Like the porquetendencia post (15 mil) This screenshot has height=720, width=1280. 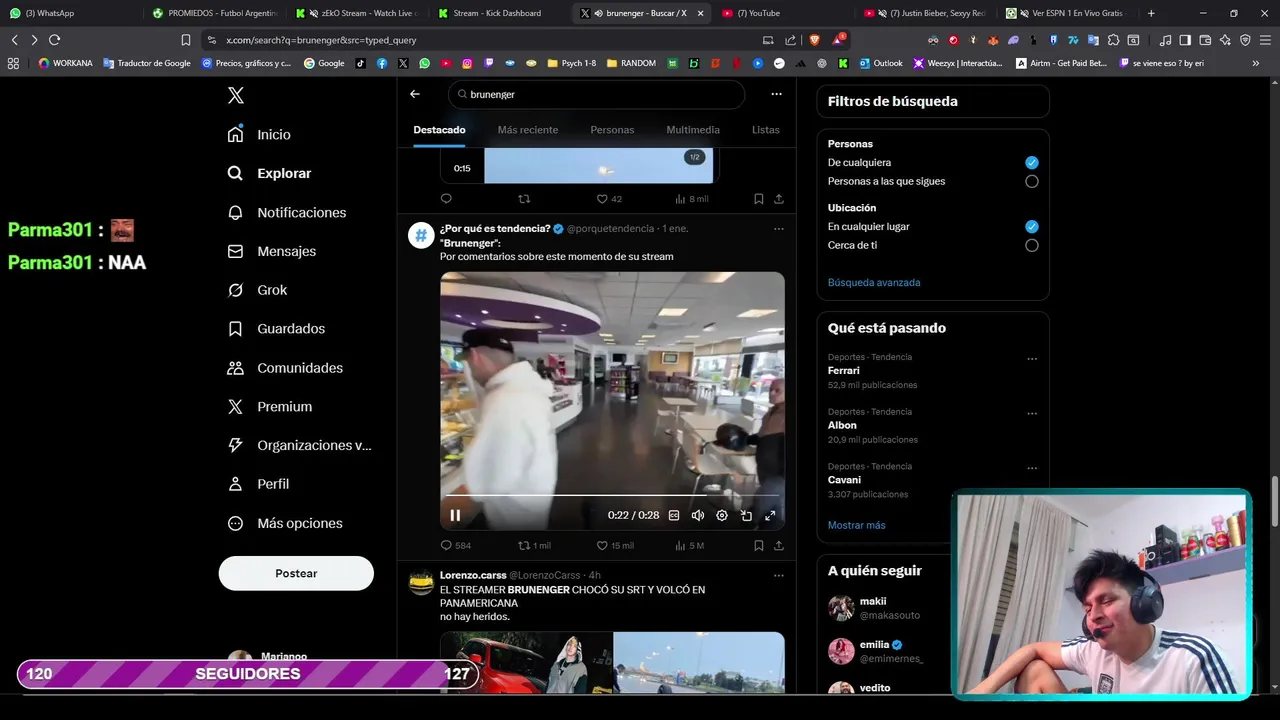(x=615, y=545)
